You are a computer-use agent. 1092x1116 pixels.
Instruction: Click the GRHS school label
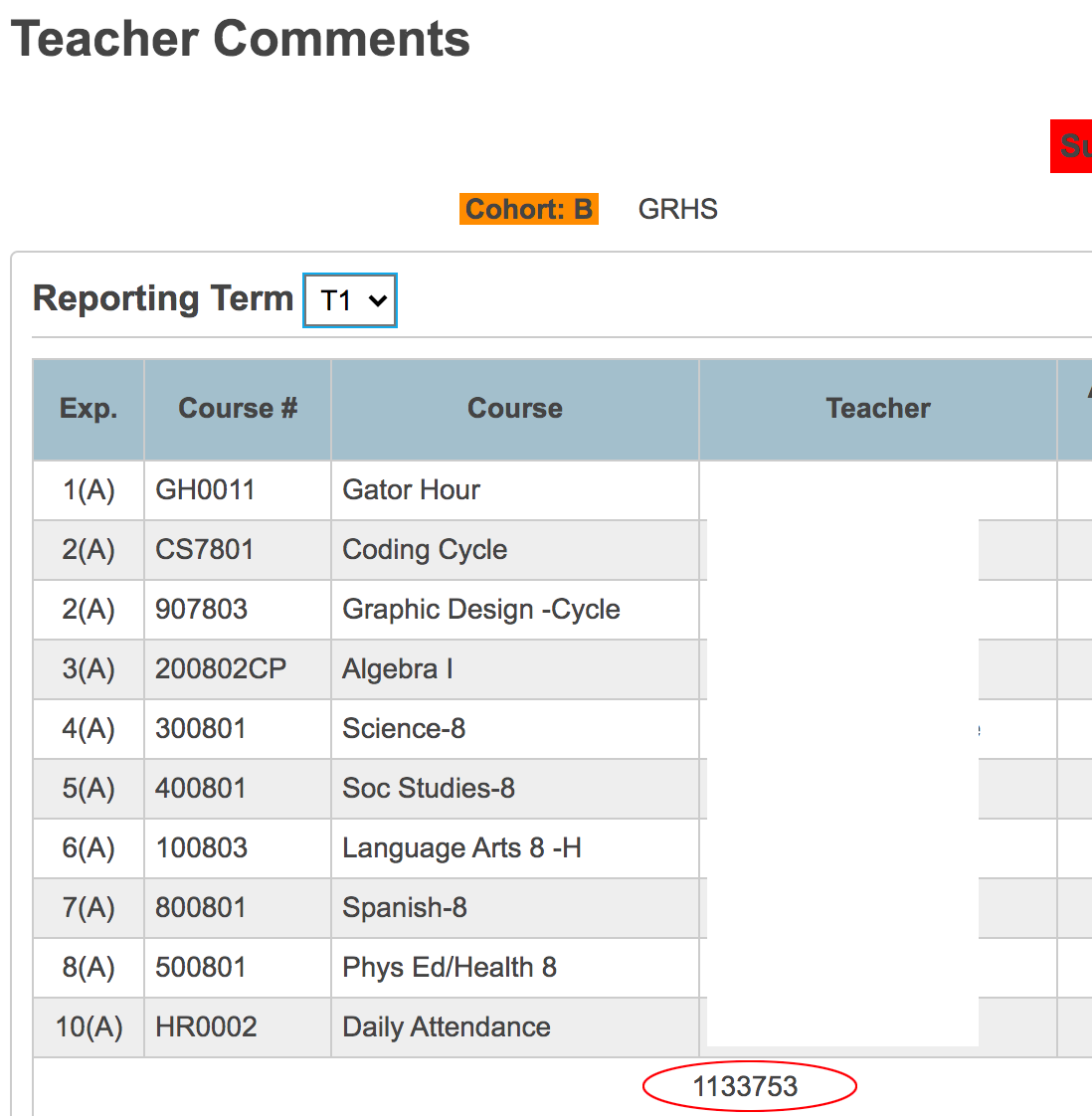677,209
